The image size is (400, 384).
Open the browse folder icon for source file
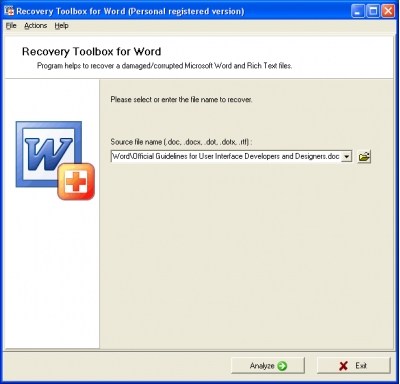(364, 156)
